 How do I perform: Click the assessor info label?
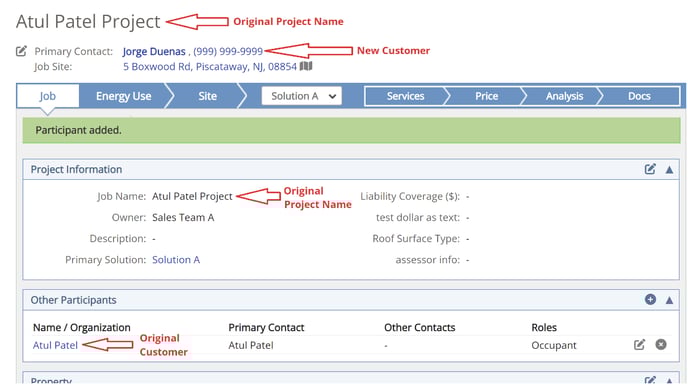pyautogui.click(x=428, y=260)
